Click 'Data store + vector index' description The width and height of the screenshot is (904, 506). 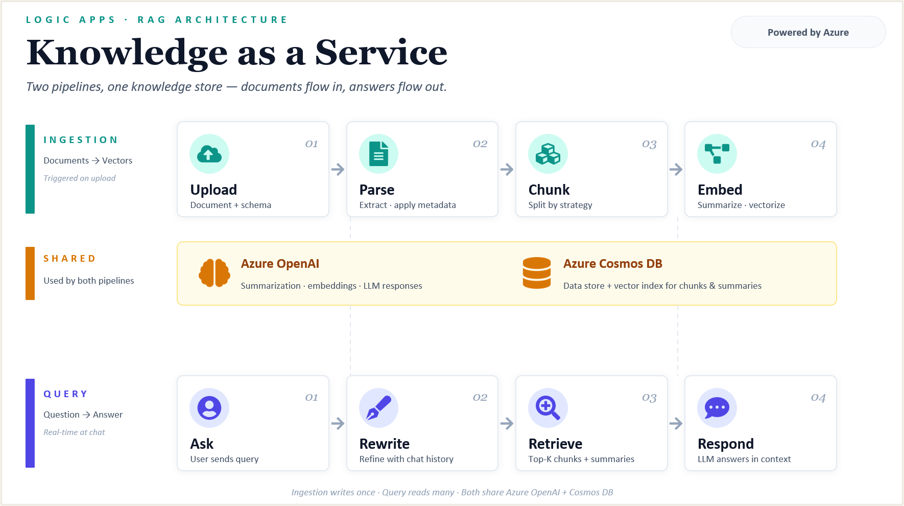[662, 285]
